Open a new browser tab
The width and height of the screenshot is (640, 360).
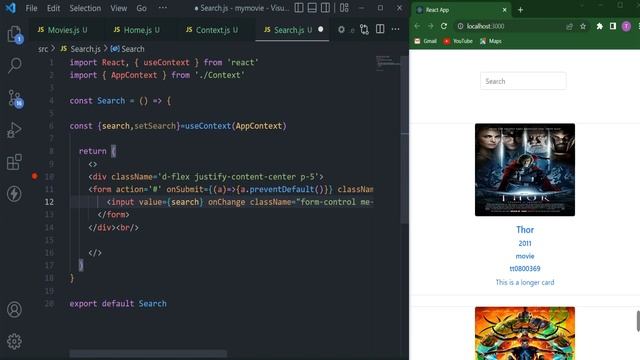click(520, 10)
